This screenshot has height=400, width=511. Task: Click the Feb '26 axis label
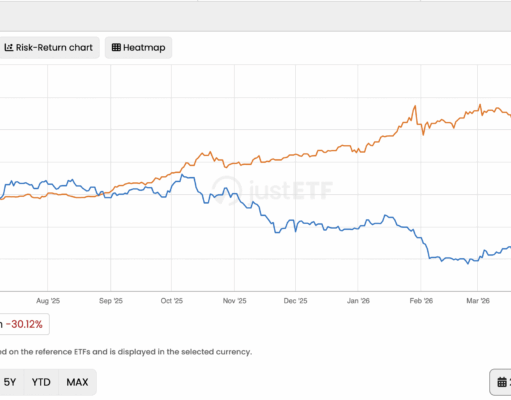421,301
